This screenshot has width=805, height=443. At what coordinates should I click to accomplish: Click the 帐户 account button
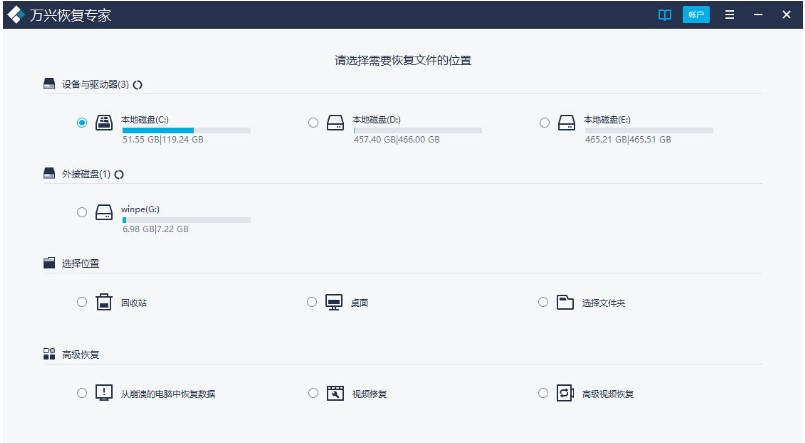tap(696, 15)
